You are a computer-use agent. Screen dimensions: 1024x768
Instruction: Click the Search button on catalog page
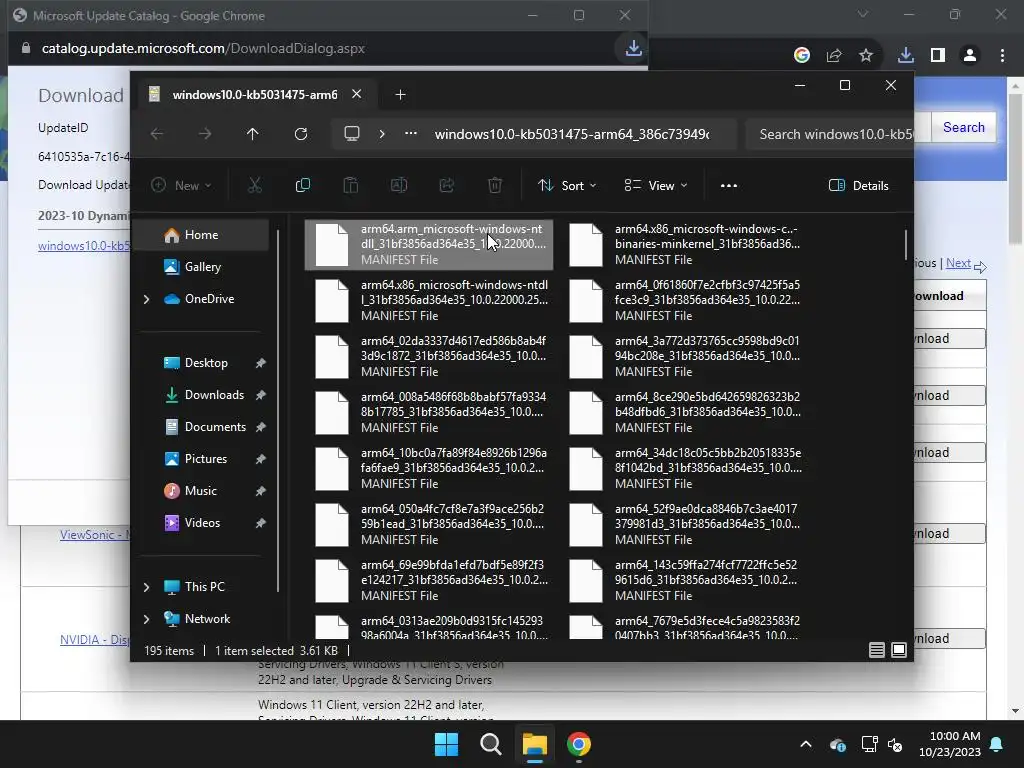(963, 127)
